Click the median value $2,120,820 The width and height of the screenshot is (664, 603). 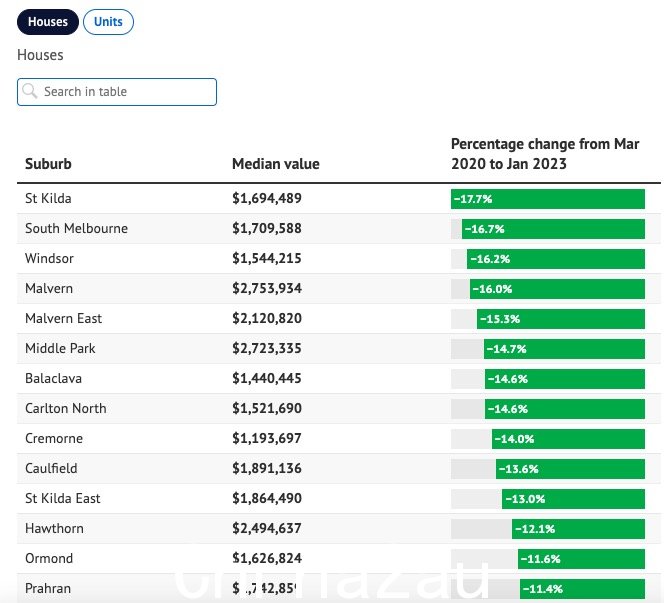point(267,318)
